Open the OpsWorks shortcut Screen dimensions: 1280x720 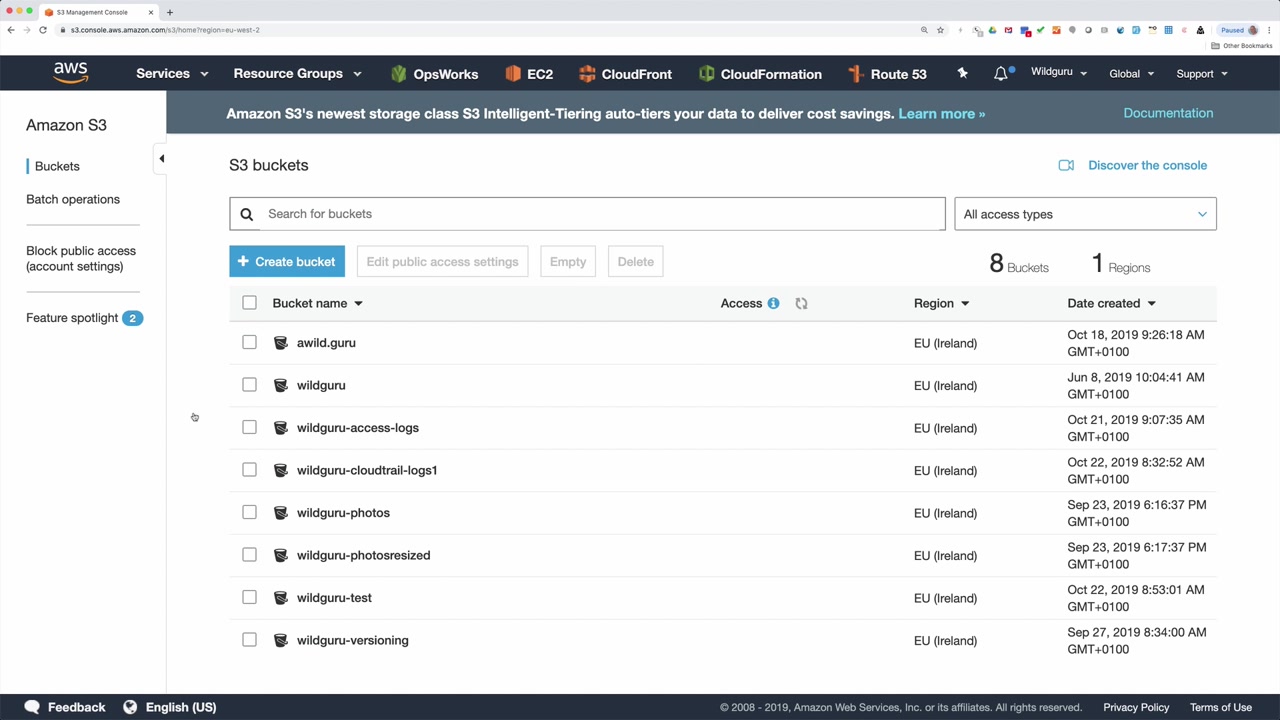434,73
